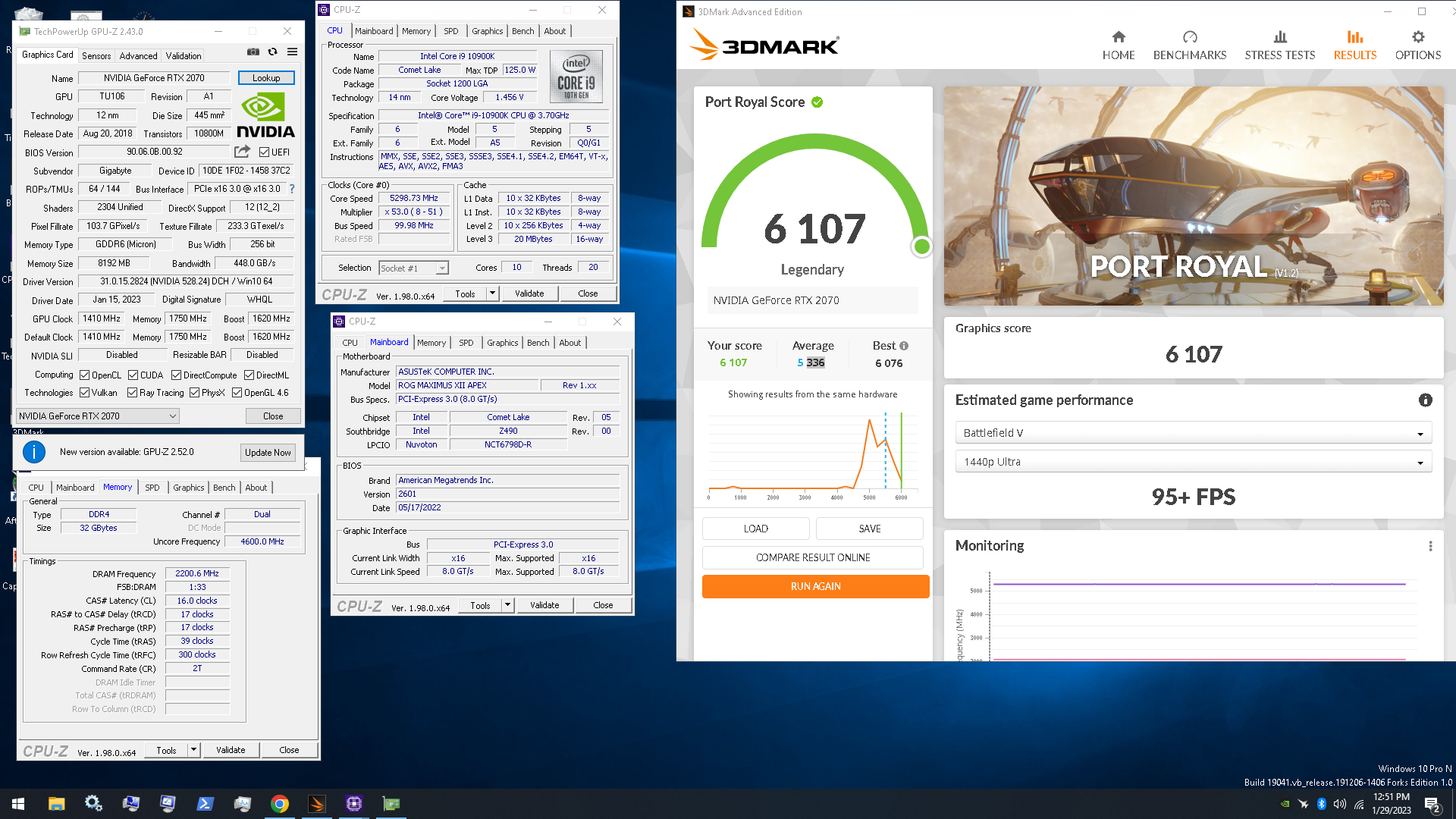Open File Explorer from the taskbar
Image resolution: width=1456 pixels, height=819 pixels.
56,804
